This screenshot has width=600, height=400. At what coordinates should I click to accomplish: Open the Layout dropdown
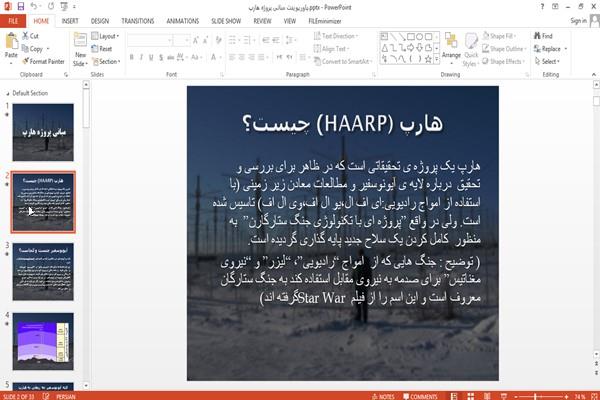coord(105,36)
